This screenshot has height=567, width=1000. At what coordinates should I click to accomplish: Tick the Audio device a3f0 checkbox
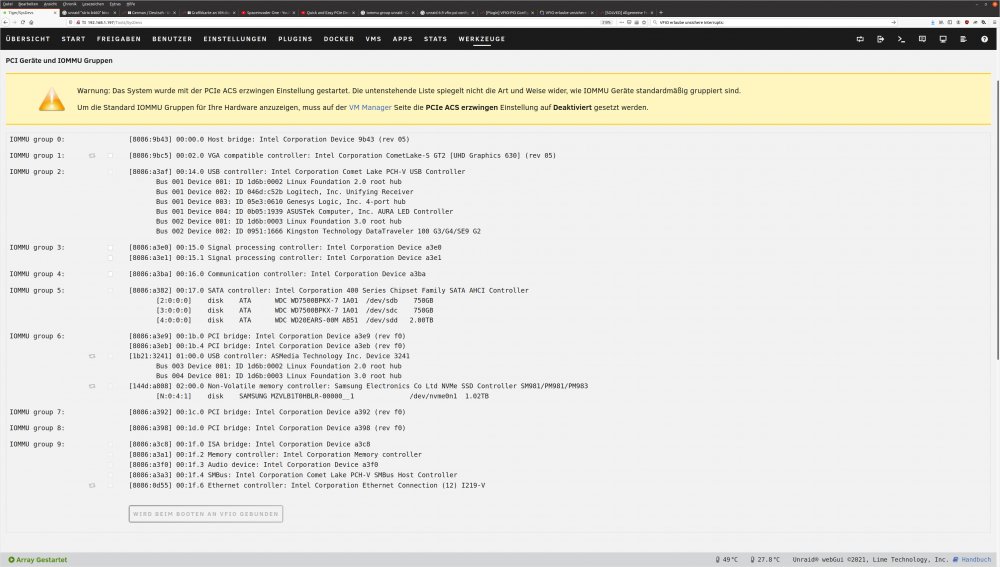click(x=110, y=465)
